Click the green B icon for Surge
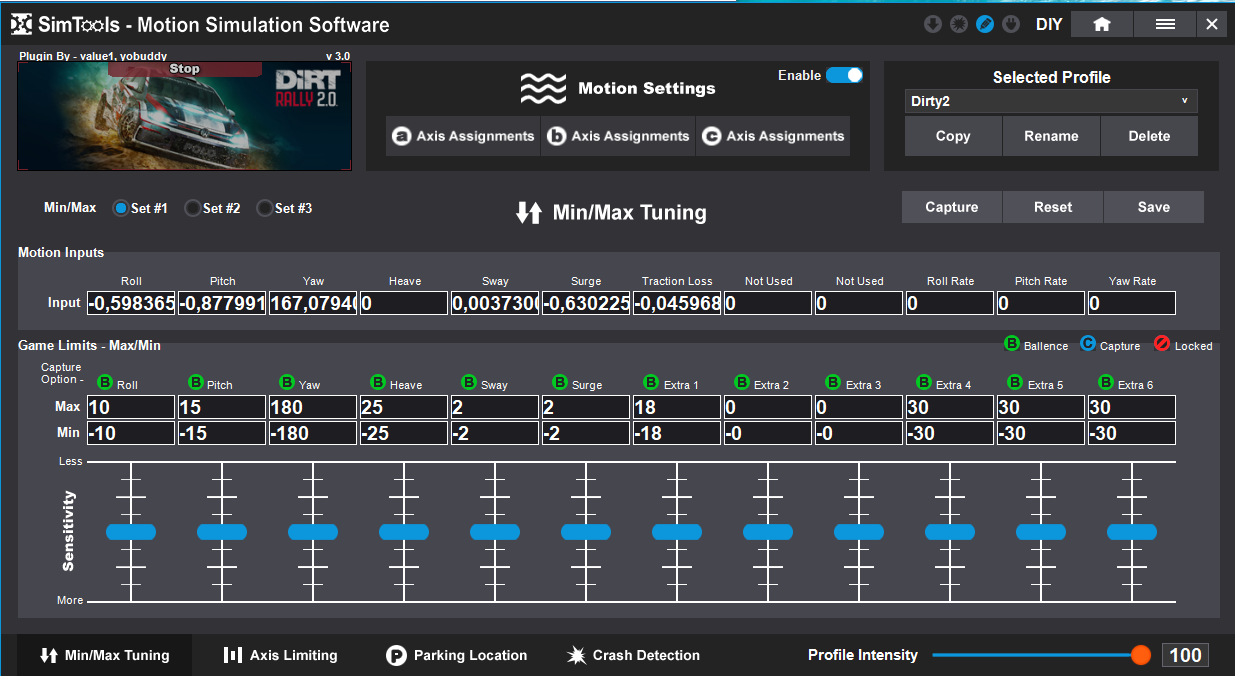This screenshot has height=676, width=1235. coord(560,383)
